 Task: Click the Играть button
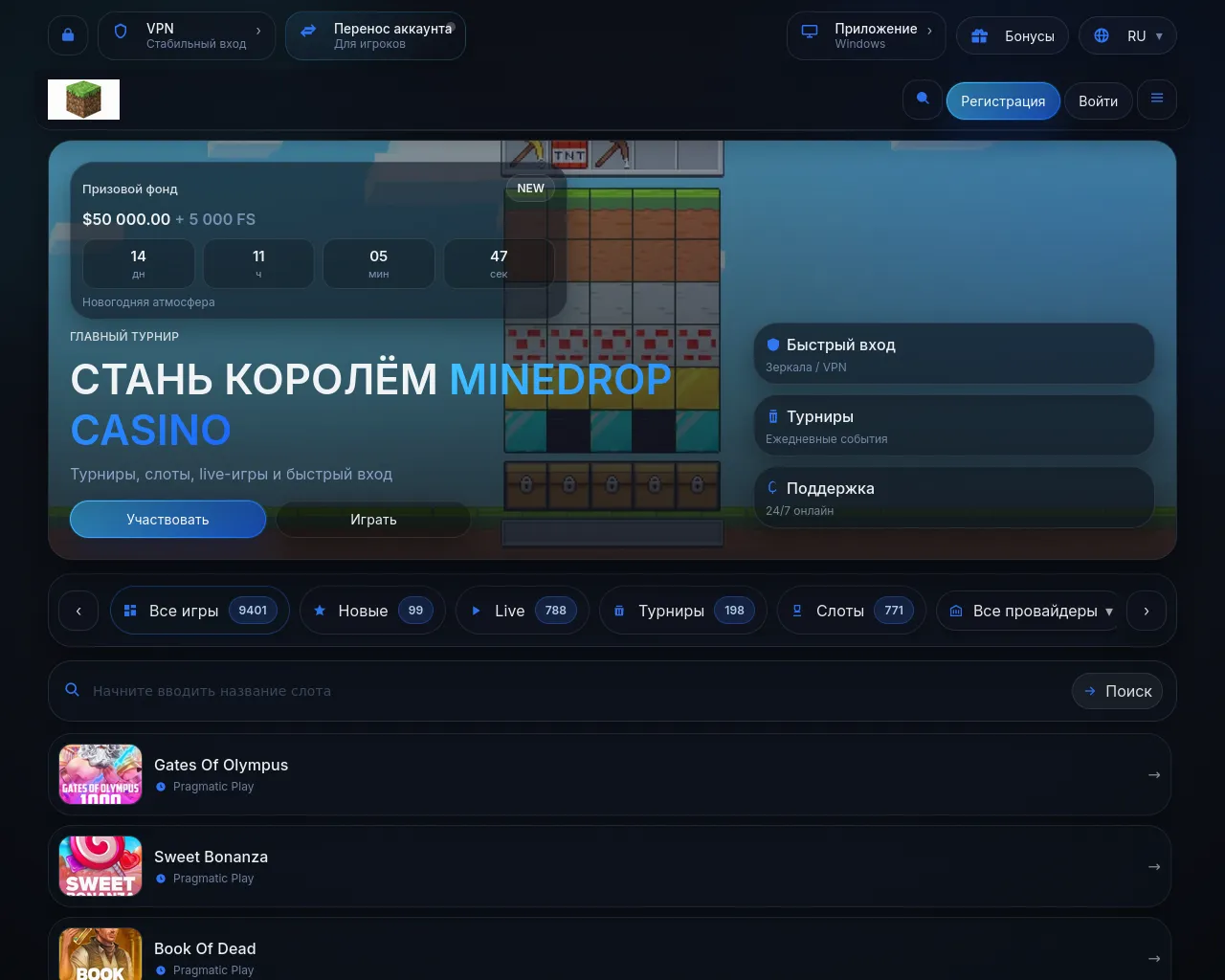373,519
